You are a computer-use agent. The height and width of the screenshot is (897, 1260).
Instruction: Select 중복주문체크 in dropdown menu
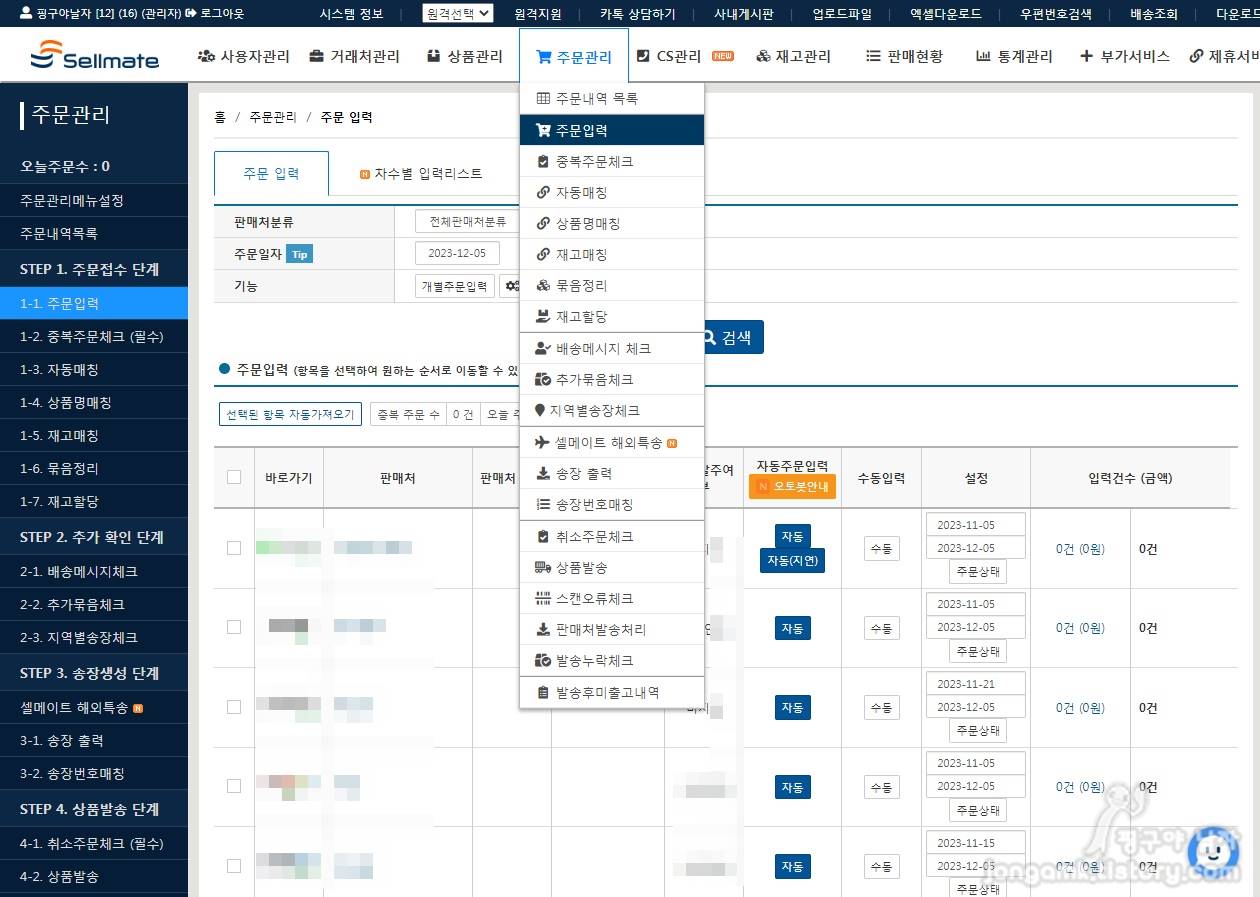[x=612, y=161]
